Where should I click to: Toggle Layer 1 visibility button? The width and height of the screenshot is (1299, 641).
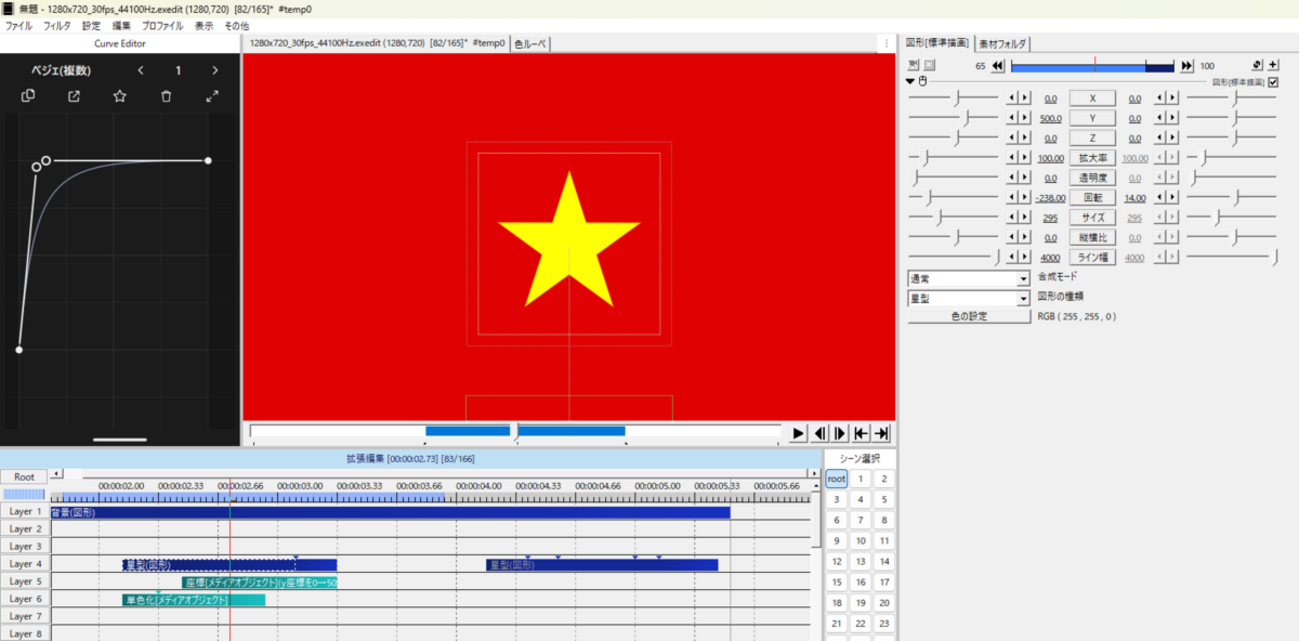coord(24,511)
